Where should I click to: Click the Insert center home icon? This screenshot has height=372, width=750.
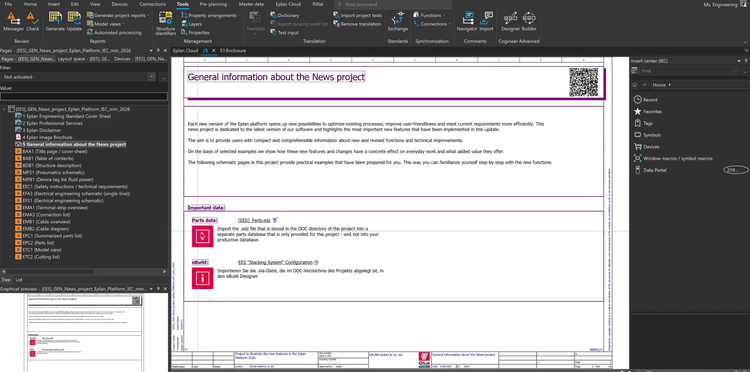point(635,85)
